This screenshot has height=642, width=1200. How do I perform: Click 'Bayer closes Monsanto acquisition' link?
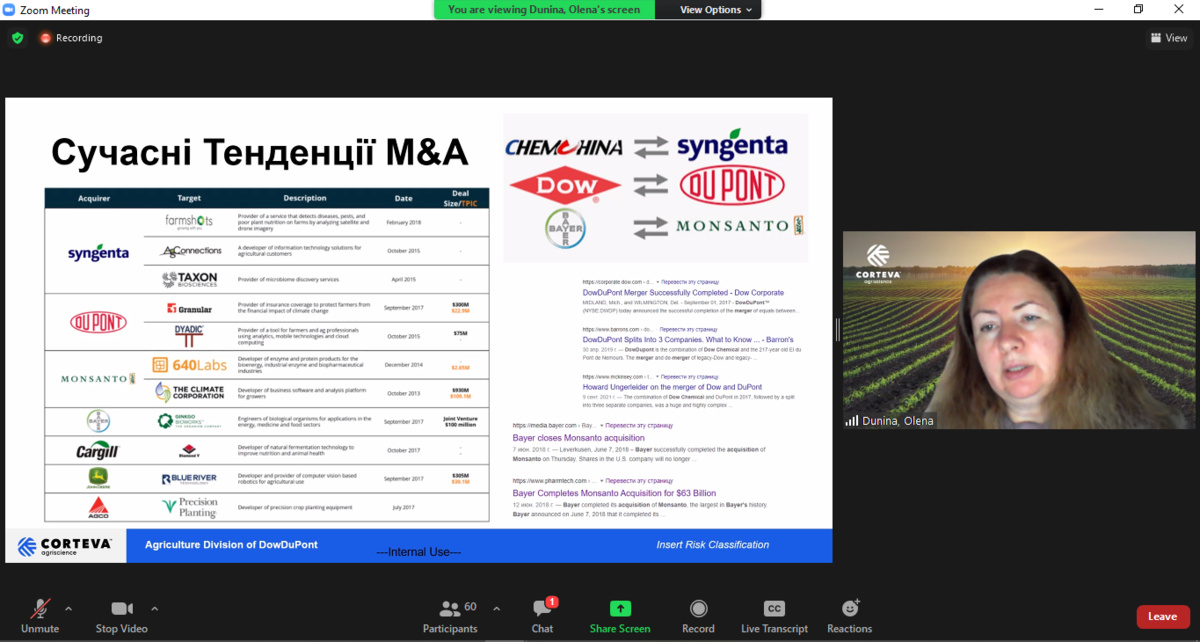click(577, 437)
